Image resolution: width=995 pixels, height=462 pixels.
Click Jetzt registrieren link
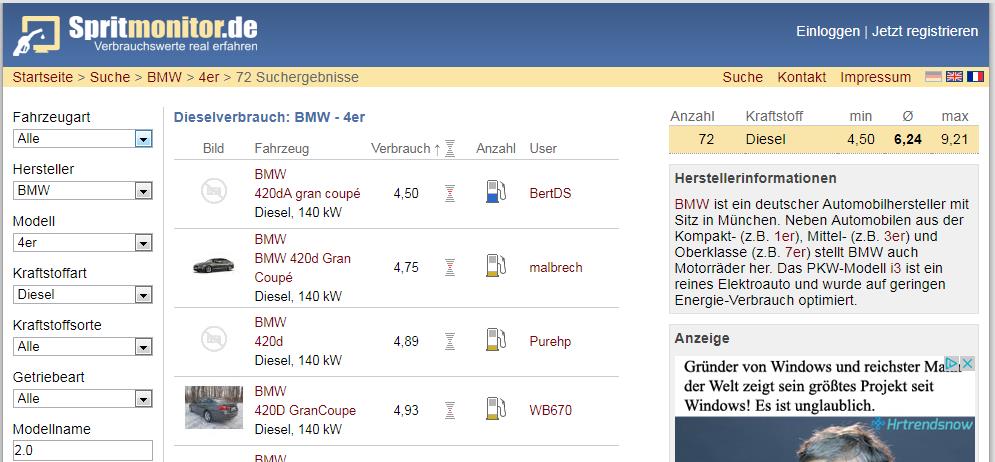(x=925, y=31)
